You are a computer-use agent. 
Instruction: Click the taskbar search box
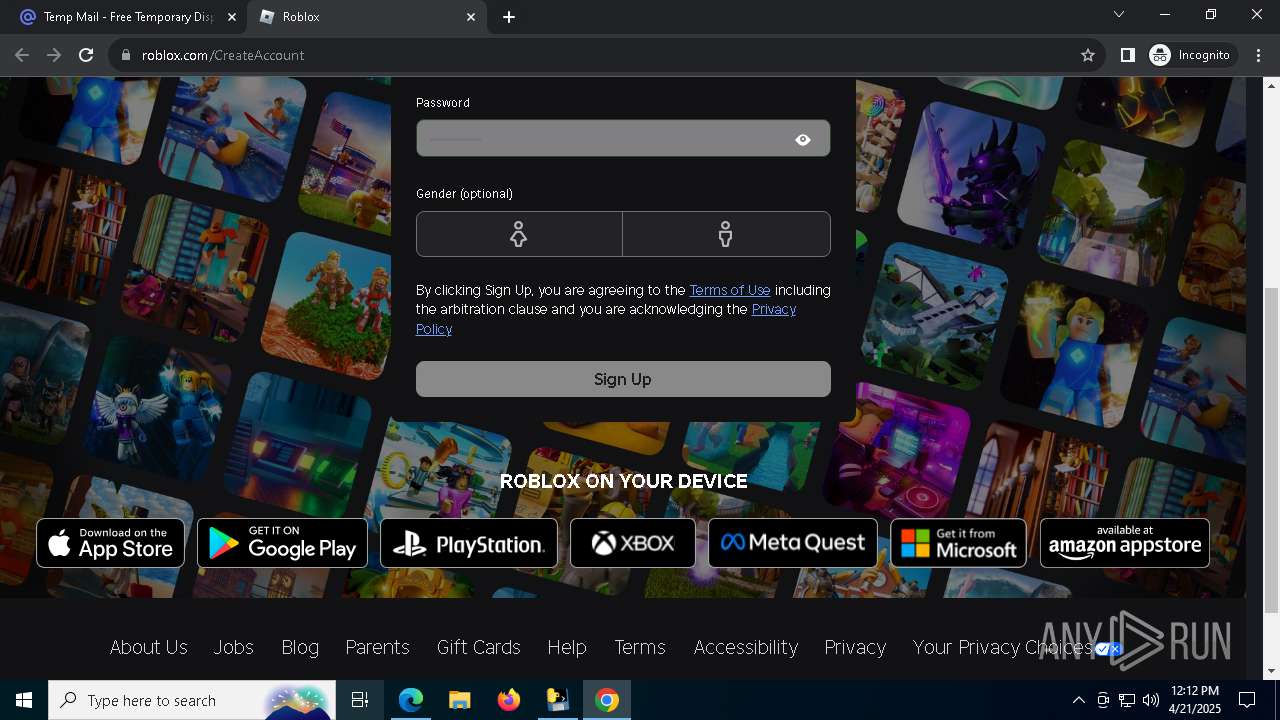point(193,700)
